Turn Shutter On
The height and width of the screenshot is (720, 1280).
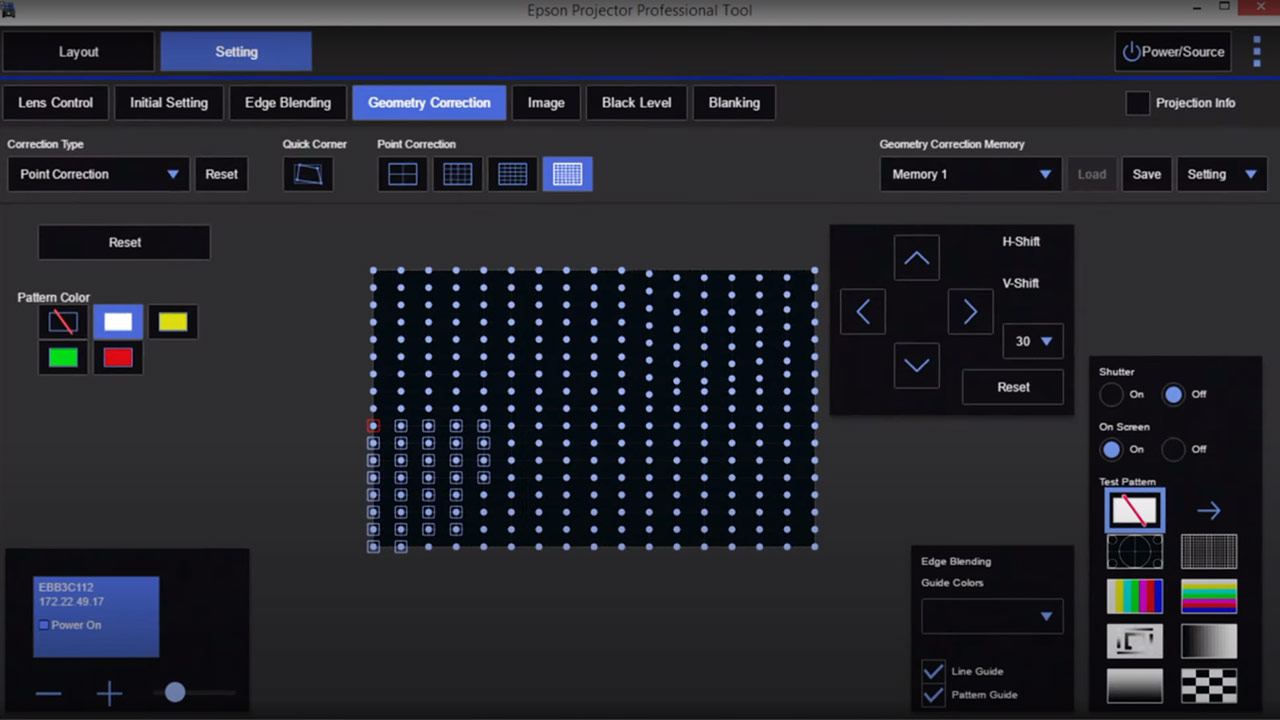1111,394
